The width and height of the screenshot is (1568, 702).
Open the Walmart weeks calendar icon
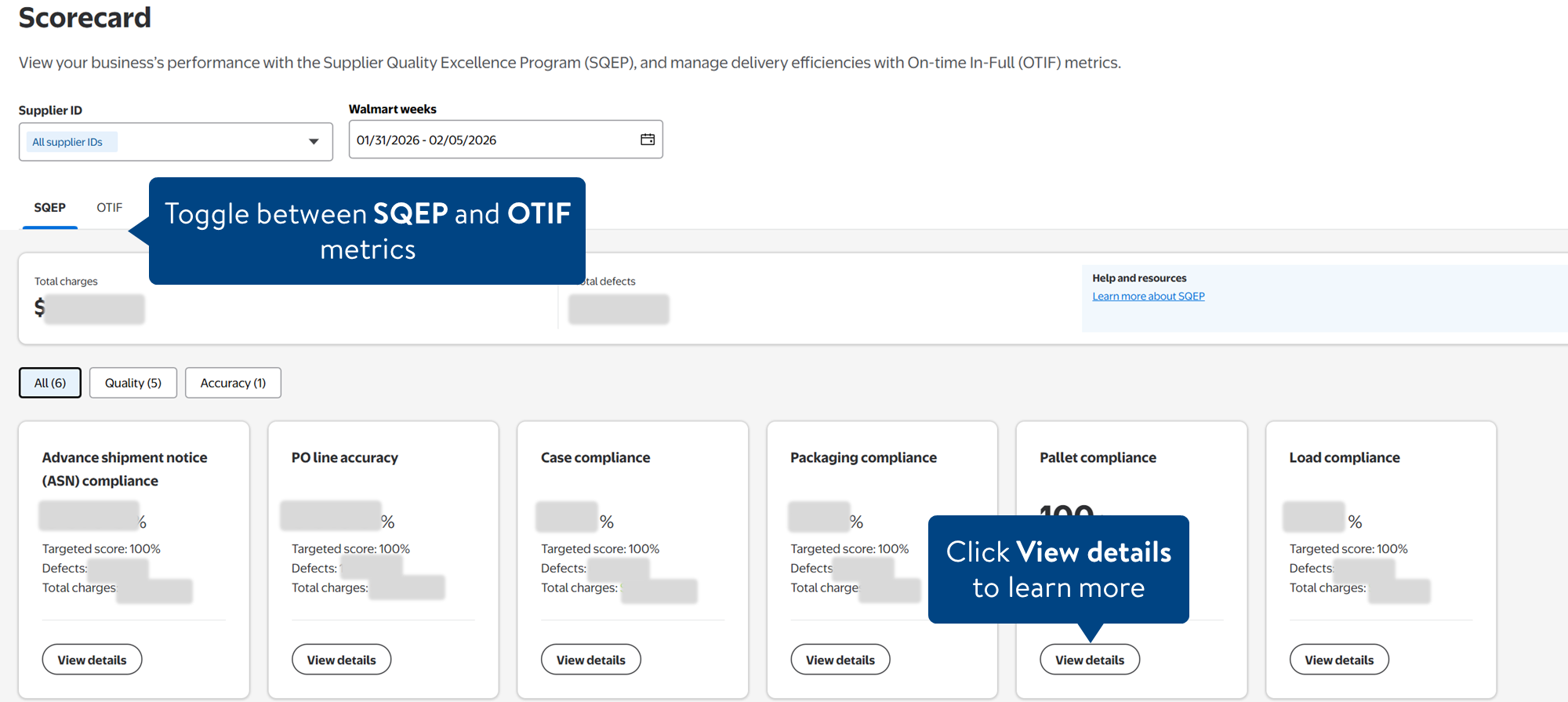648,140
